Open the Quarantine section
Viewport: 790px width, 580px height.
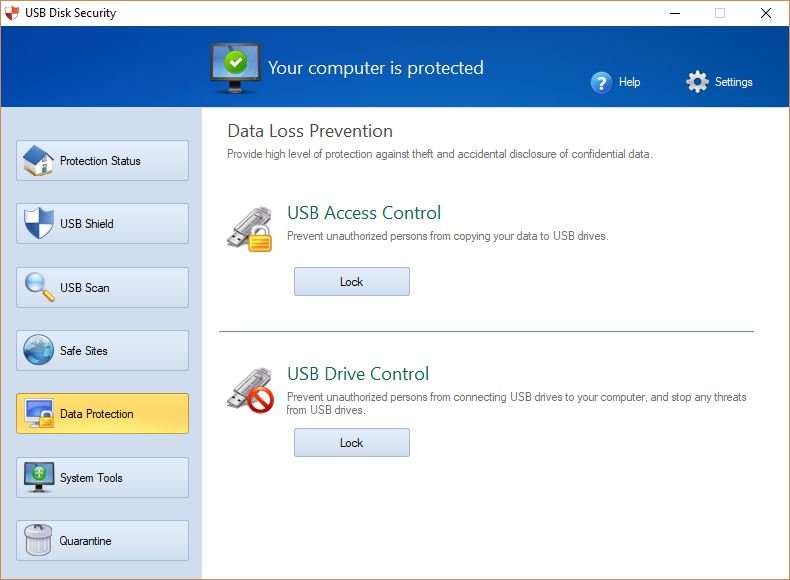tap(101, 541)
